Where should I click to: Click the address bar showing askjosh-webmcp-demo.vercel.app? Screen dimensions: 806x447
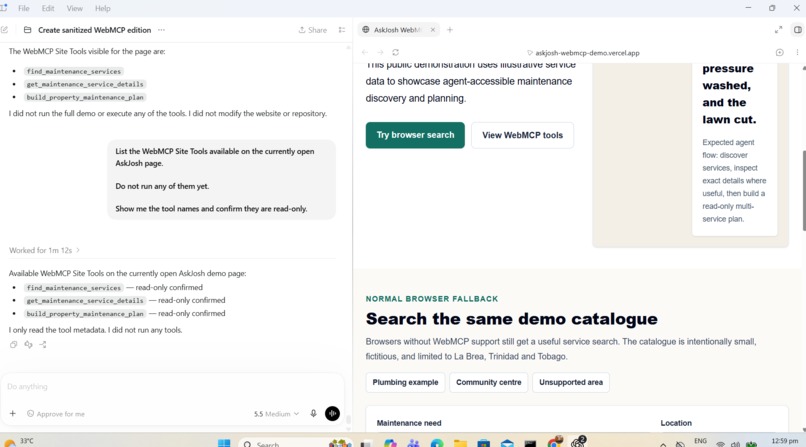point(583,52)
